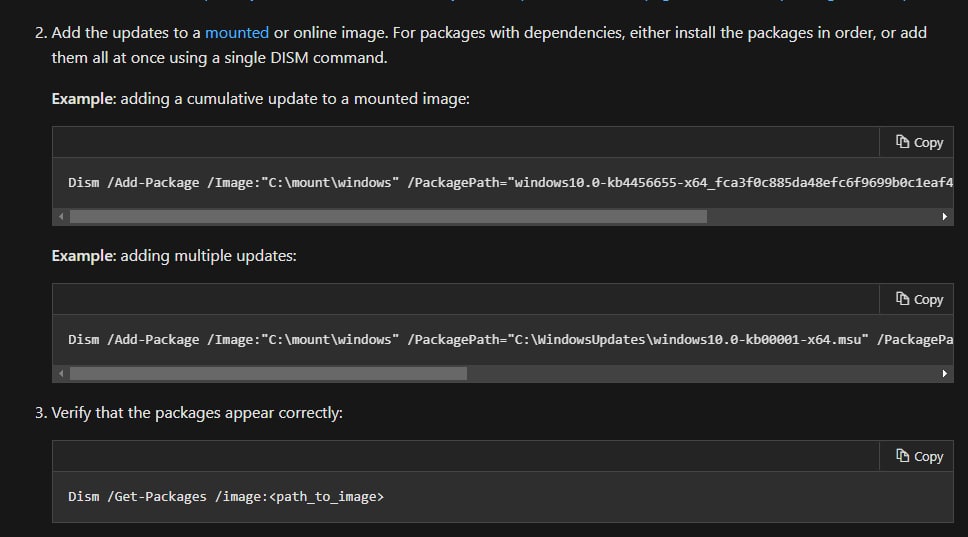
Task: Click empty scrollbar track in multiple updates block
Action: 700,373
